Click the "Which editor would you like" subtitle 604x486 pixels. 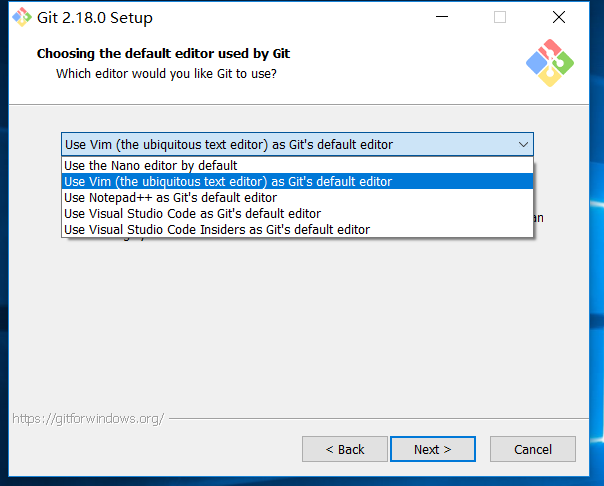click(x=166, y=74)
